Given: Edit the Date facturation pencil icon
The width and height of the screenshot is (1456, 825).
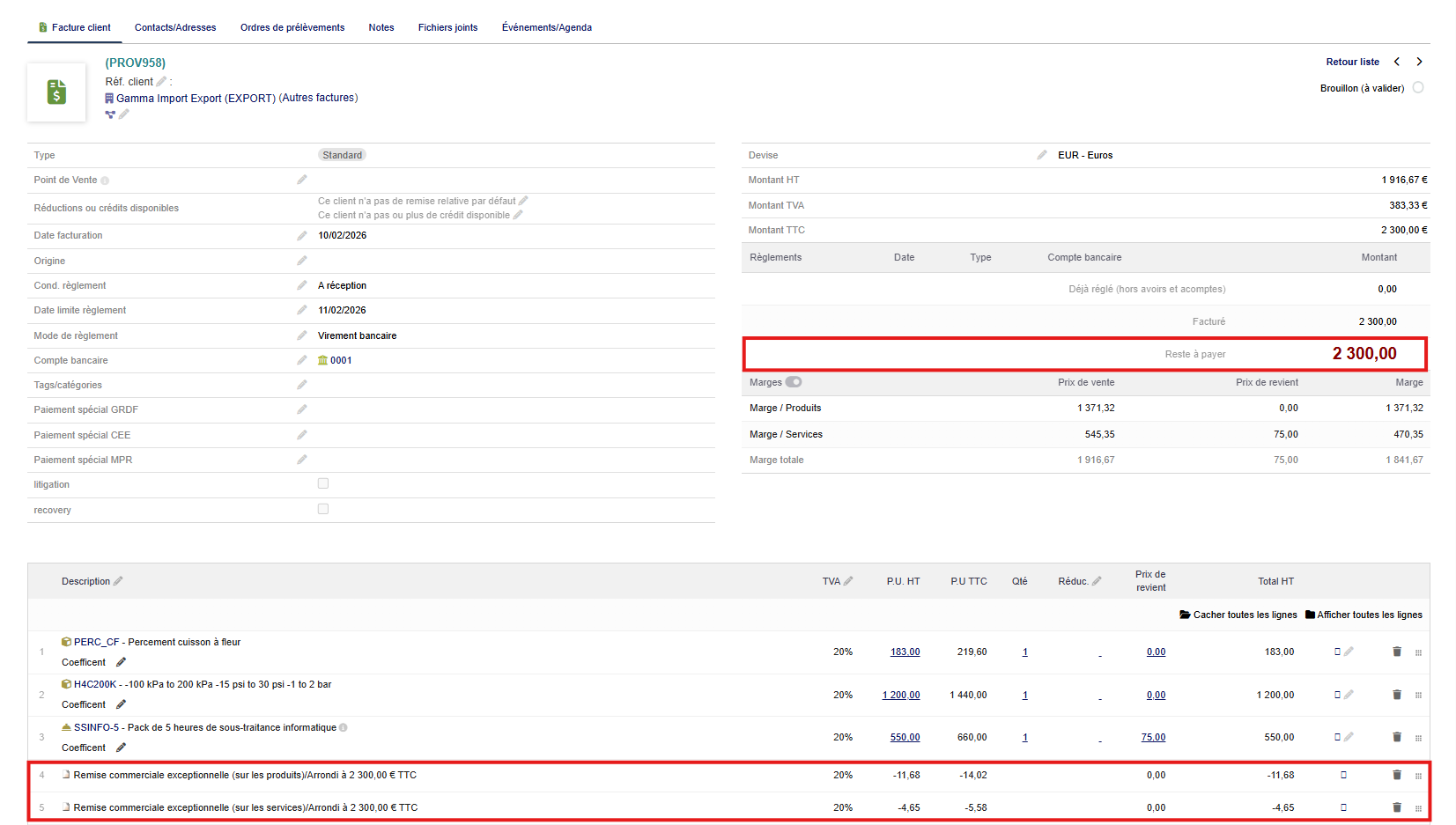Looking at the screenshot, I should coord(302,236).
